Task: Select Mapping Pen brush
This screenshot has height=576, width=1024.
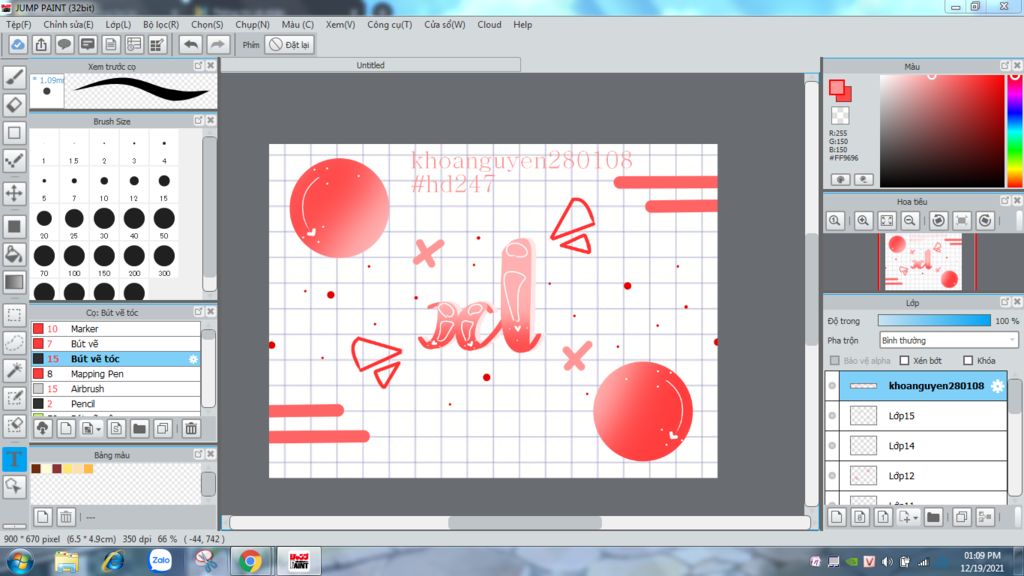Action: 116,374
